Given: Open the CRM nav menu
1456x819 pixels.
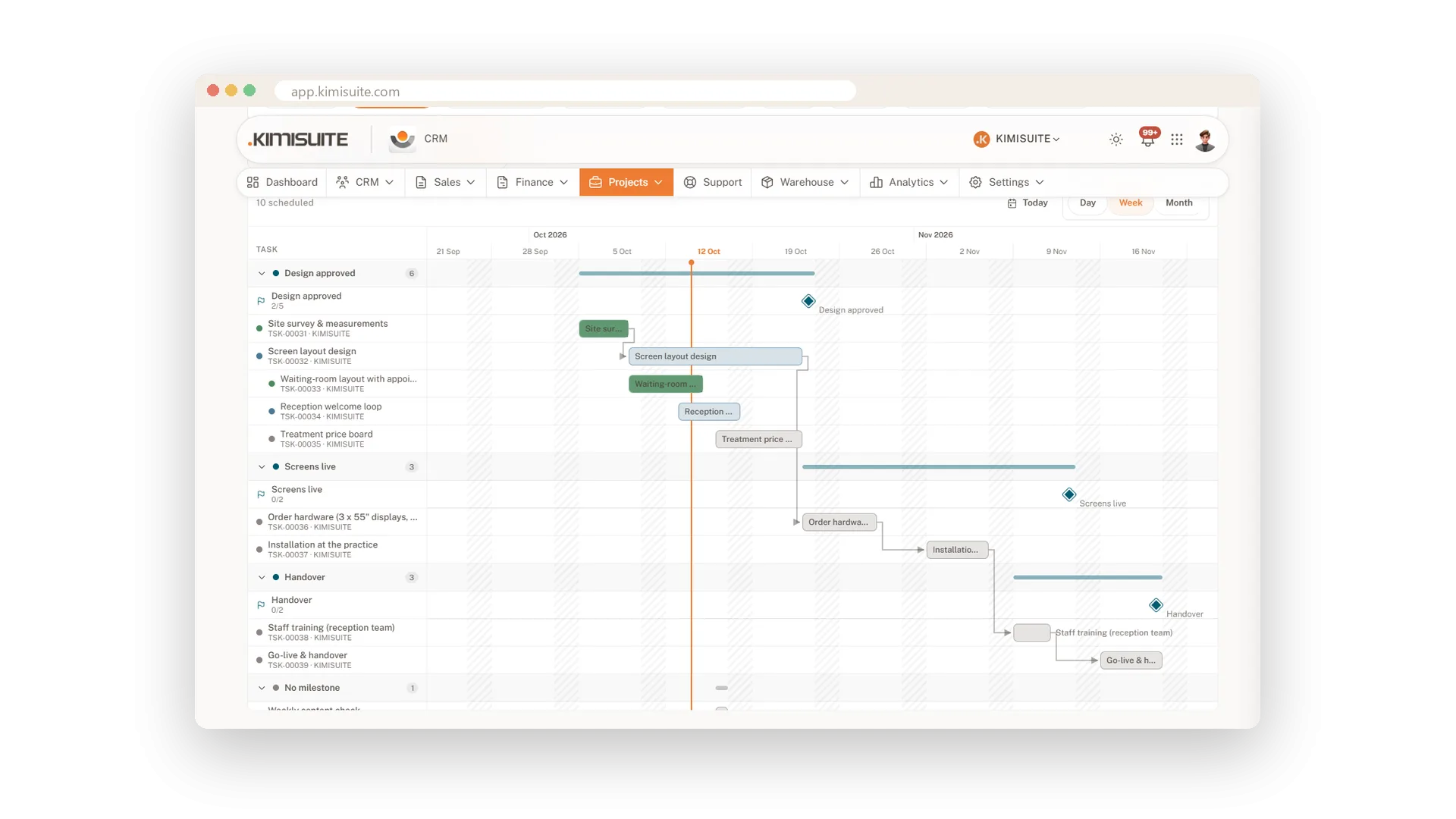Looking at the screenshot, I should pos(365,182).
